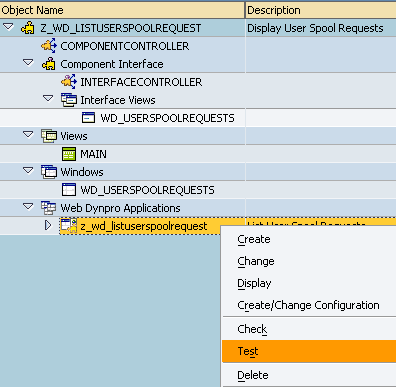Collapse the Web Dynpro Applications node
This screenshot has width=396, height=387.
(28, 207)
